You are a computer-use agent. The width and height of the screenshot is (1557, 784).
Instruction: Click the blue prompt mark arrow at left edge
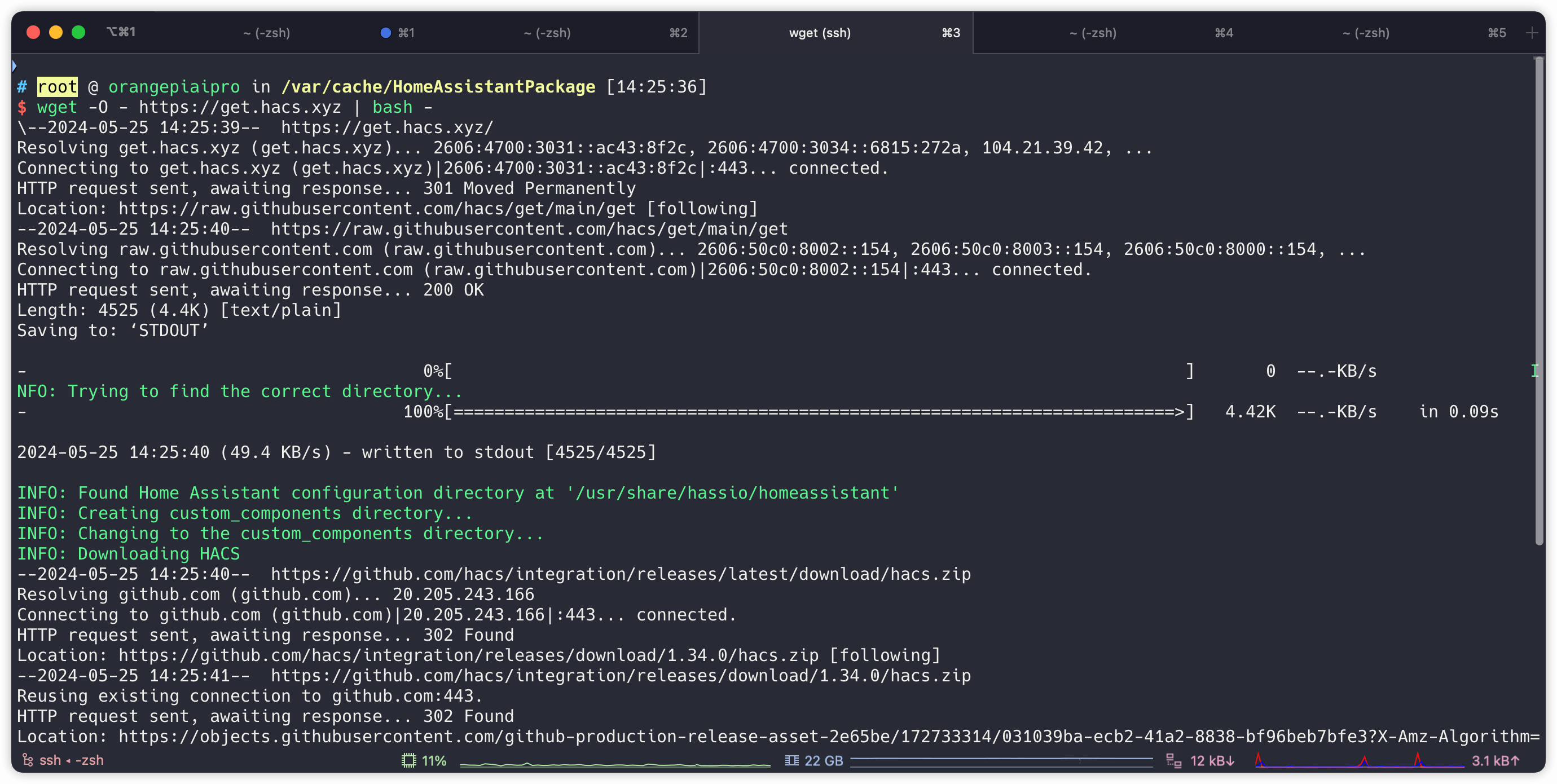tap(15, 65)
